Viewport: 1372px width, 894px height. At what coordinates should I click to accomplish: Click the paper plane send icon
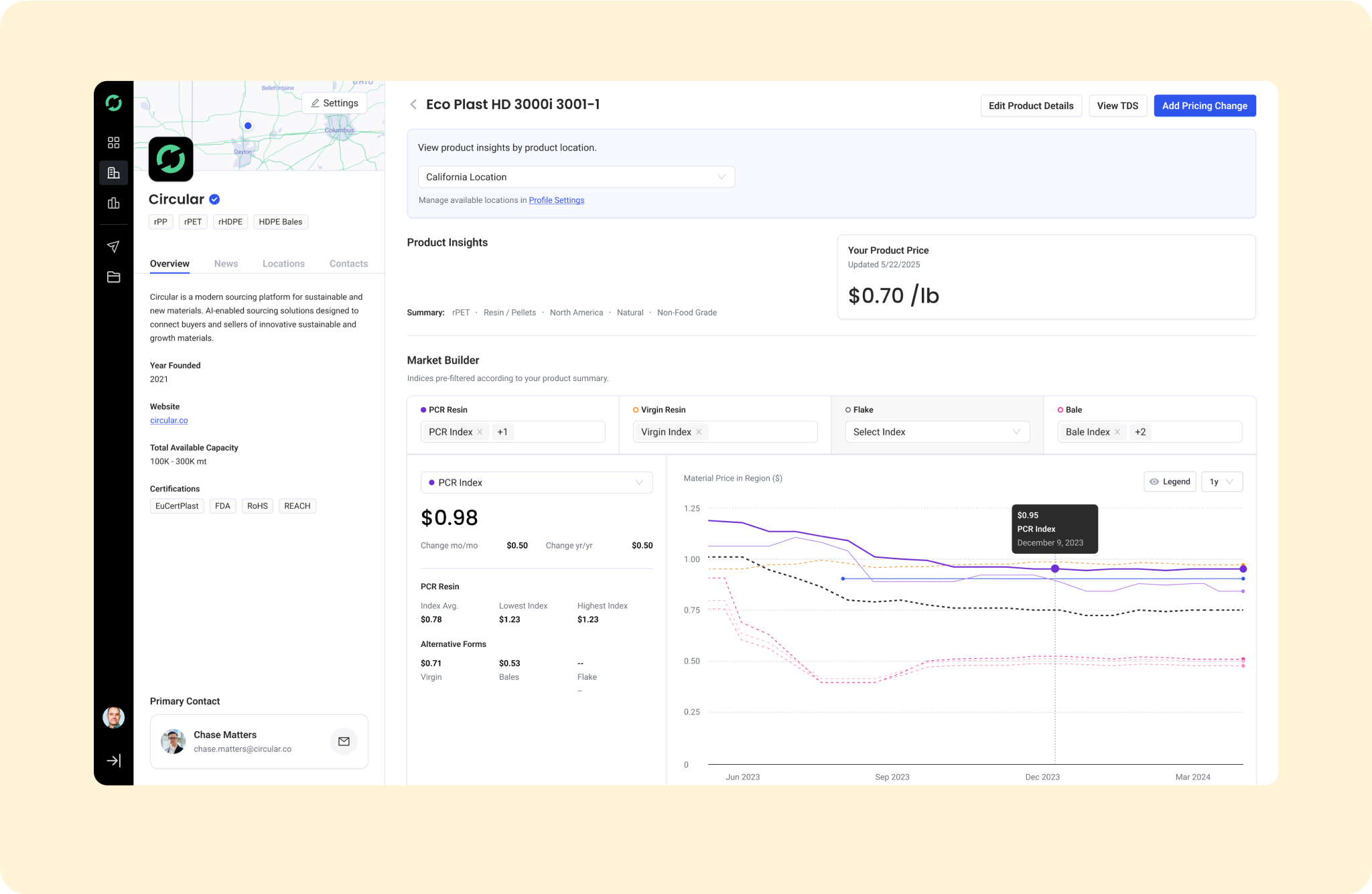(x=113, y=246)
